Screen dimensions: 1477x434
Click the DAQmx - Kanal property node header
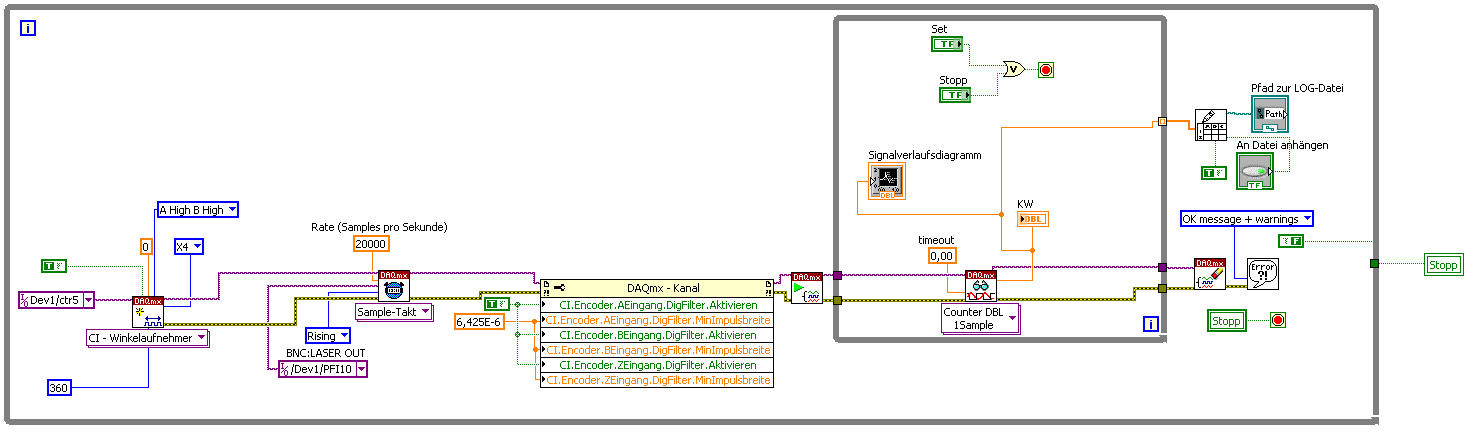656,288
